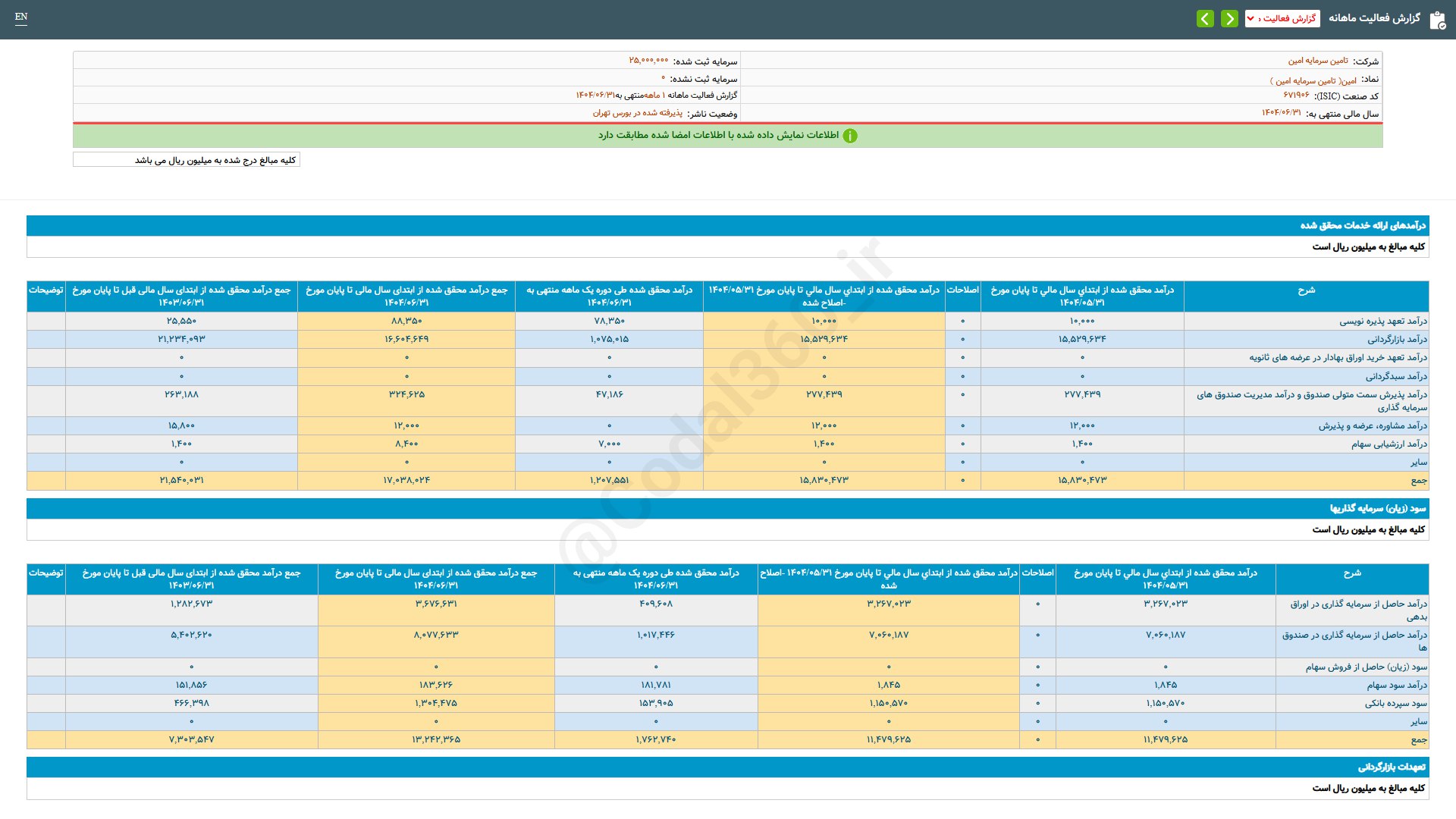
Task: Click the ISIC industry code 671906
Action: click(x=1296, y=96)
